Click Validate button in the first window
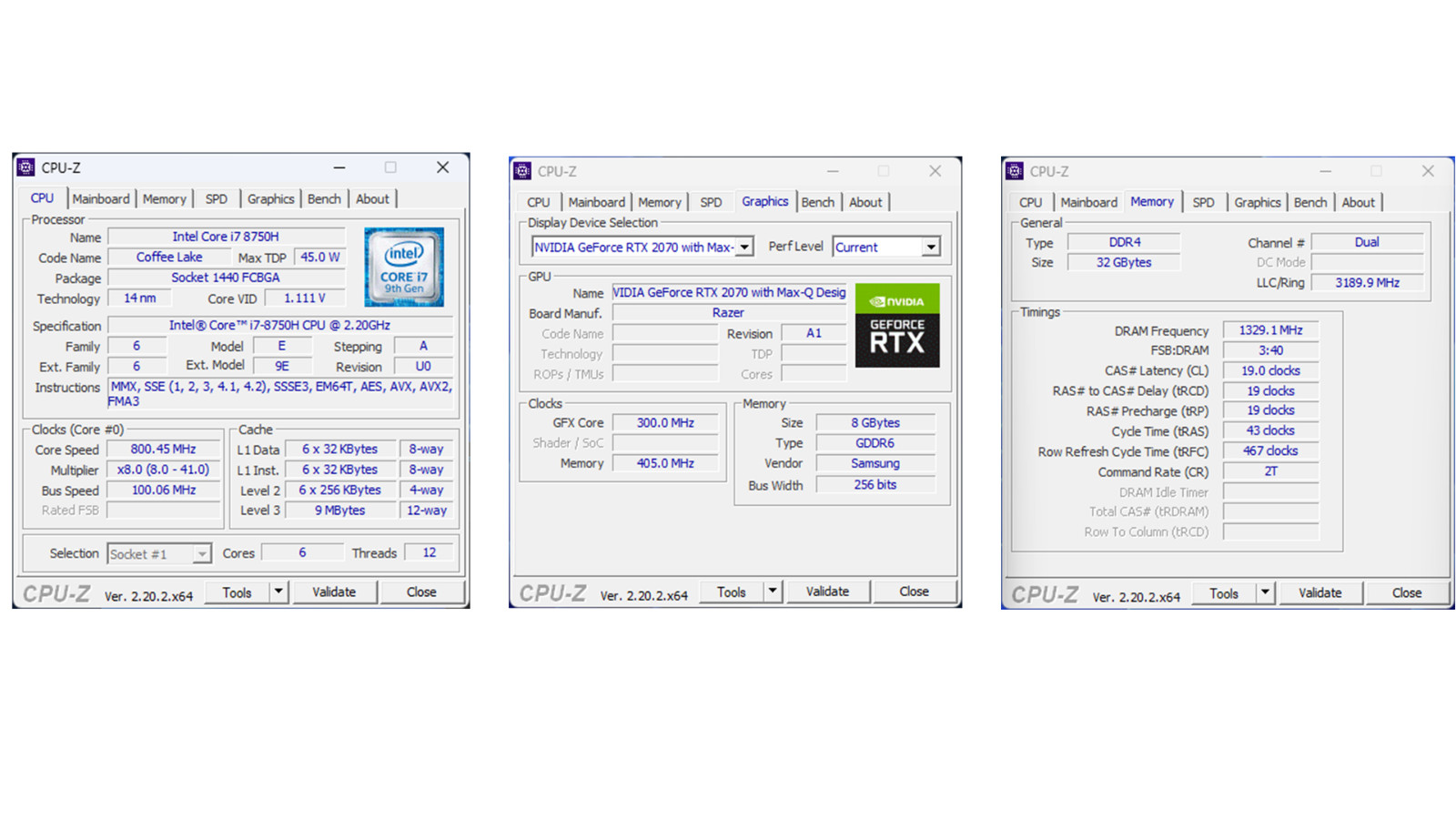The width and height of the screenshot is (1456, 819). tap(334, 591)
